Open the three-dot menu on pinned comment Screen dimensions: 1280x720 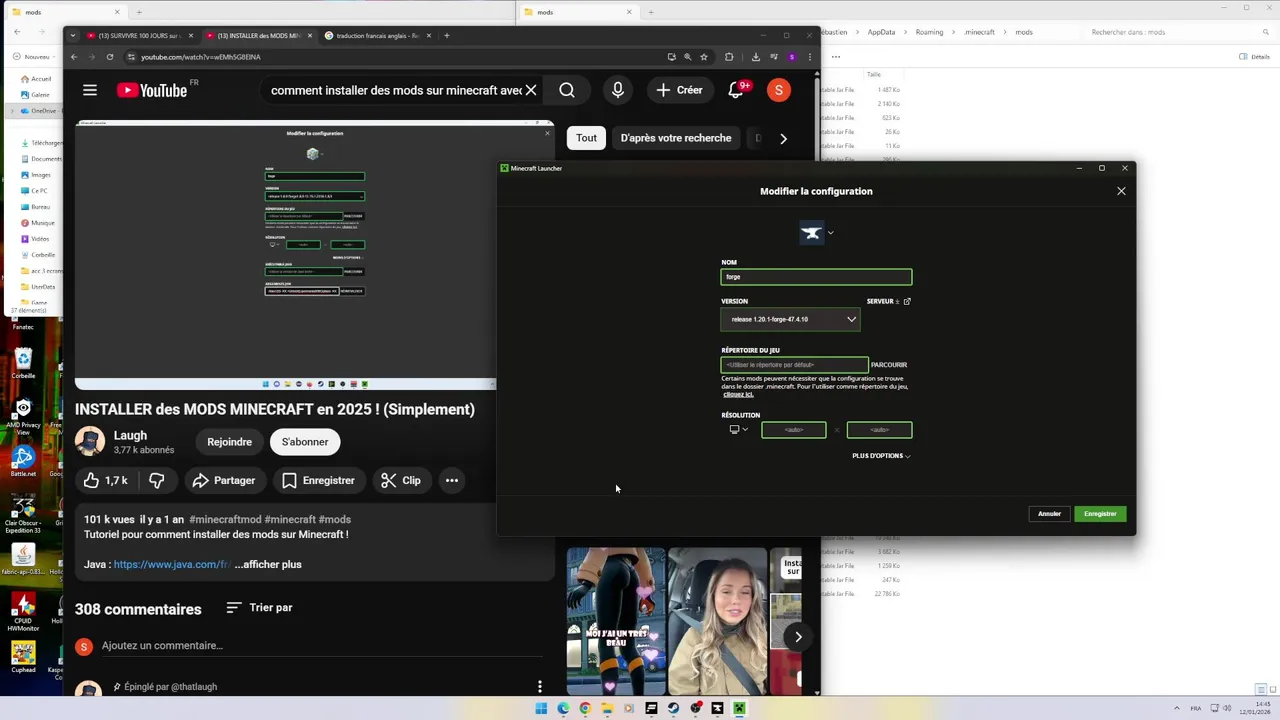click(x=540, y=686)
